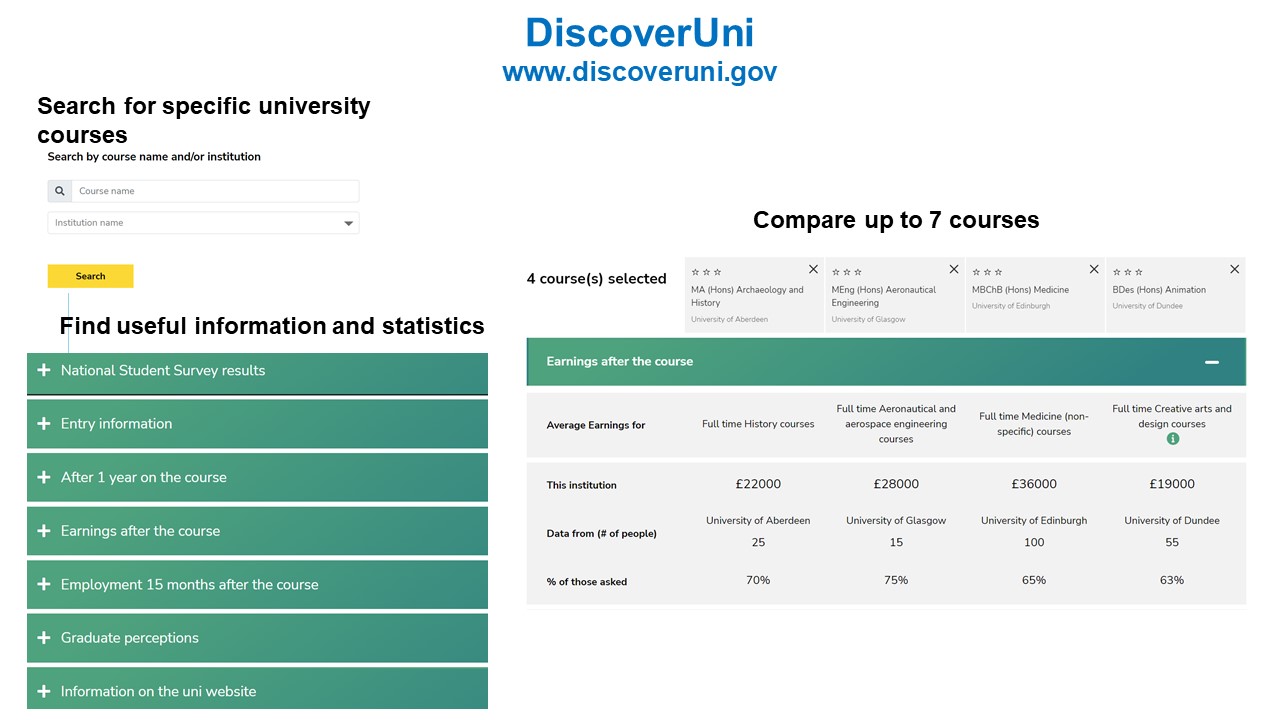Click the 70% of those asked value
The height and width of the screenshot is (720, 1280).
click(758, 580)
